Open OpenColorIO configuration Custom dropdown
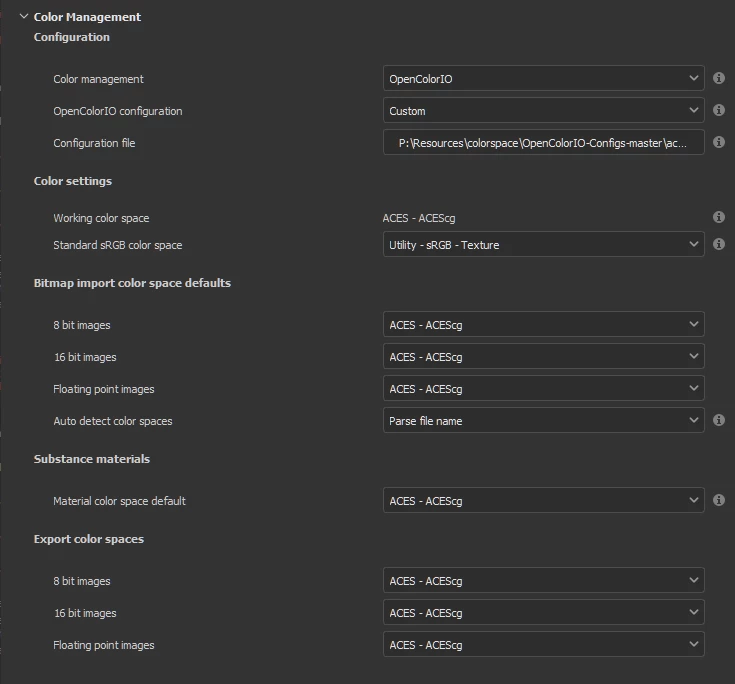The height and width of the screenshot is (684, 735). pyautogui.click(x=543, y=110)
